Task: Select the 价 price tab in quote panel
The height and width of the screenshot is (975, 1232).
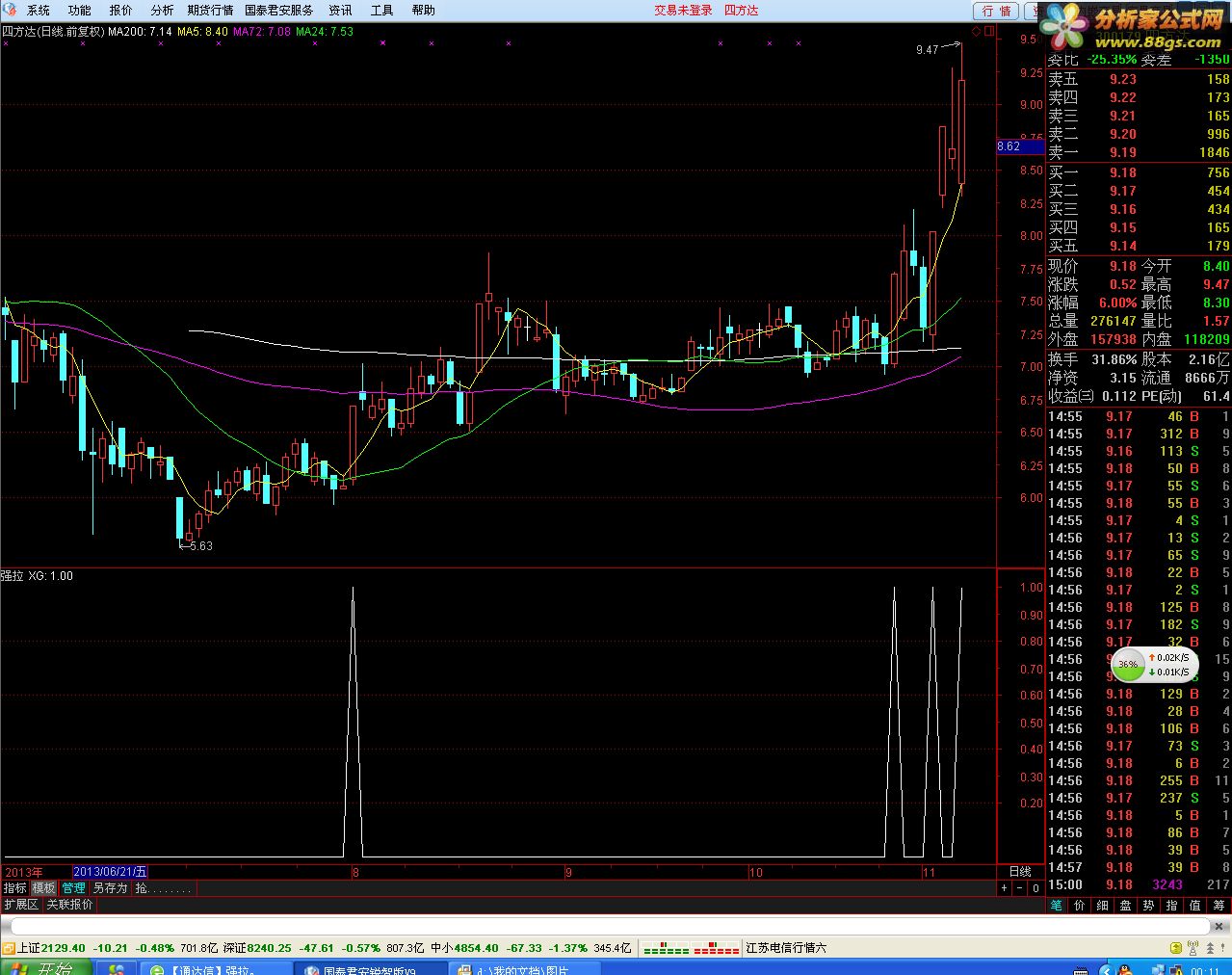Action: click(x=1079, y=906)
